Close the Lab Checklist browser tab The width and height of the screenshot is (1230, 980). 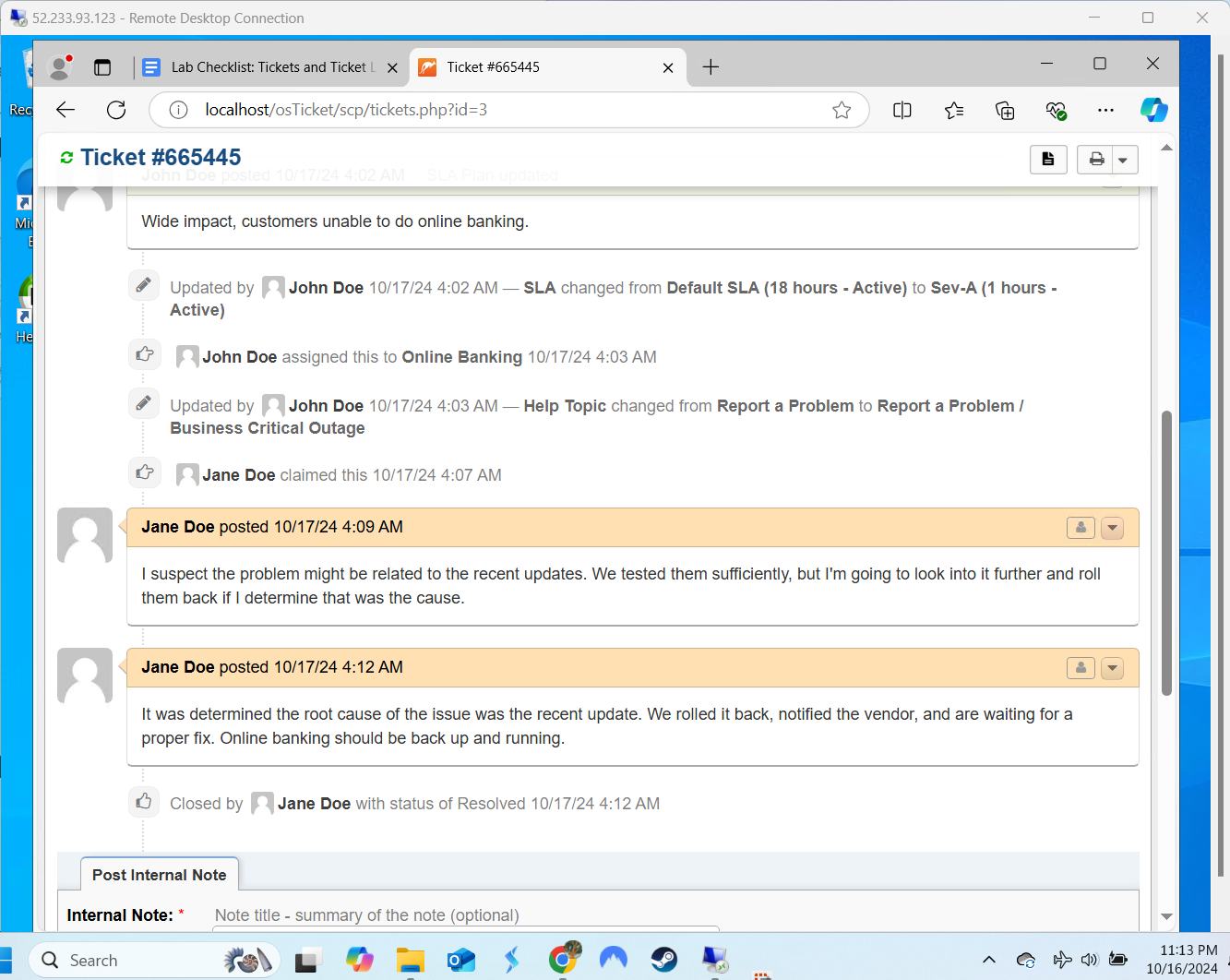[x=392, y=67]
